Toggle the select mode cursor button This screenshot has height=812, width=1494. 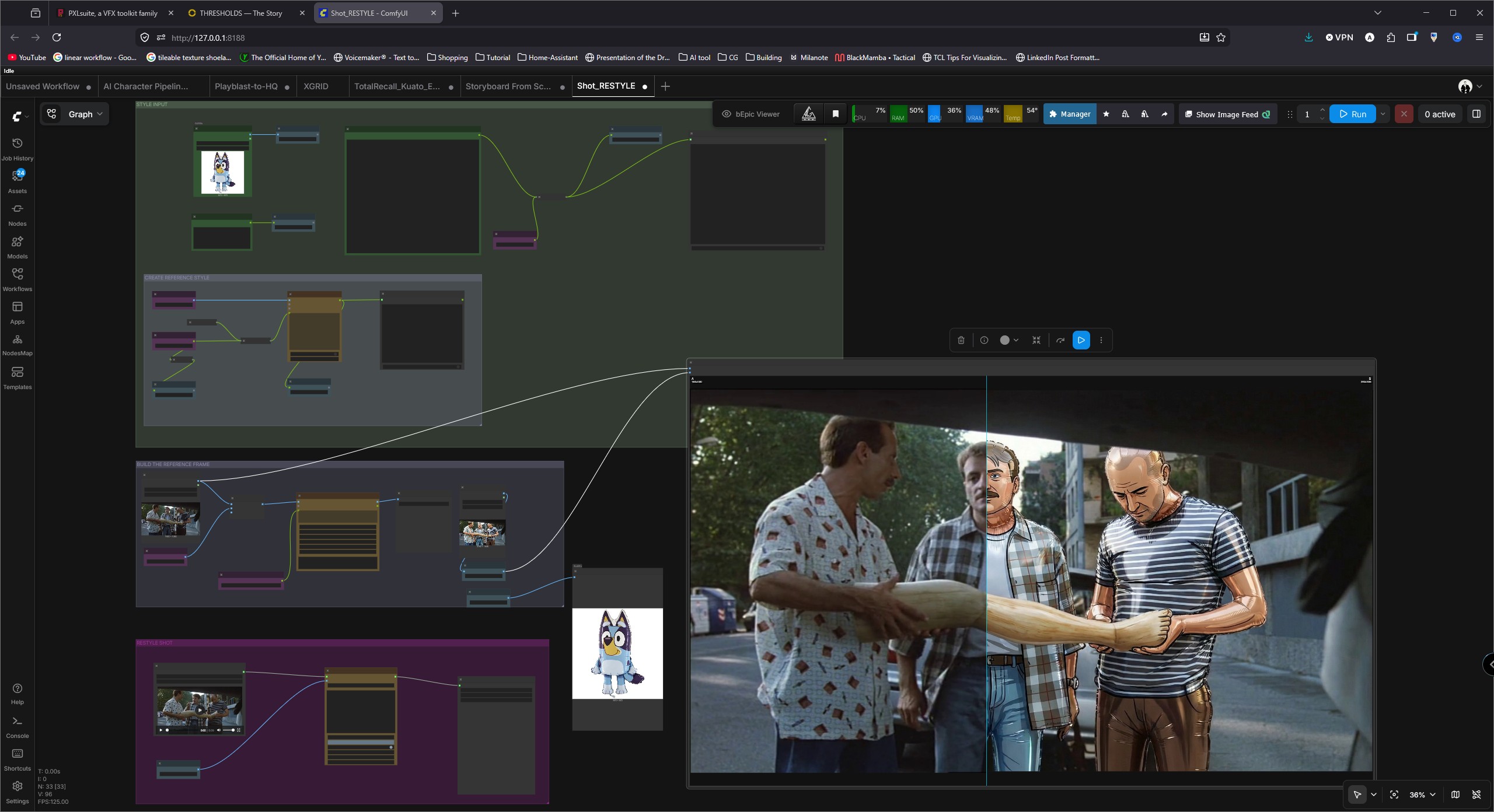tap(1357, 794)
